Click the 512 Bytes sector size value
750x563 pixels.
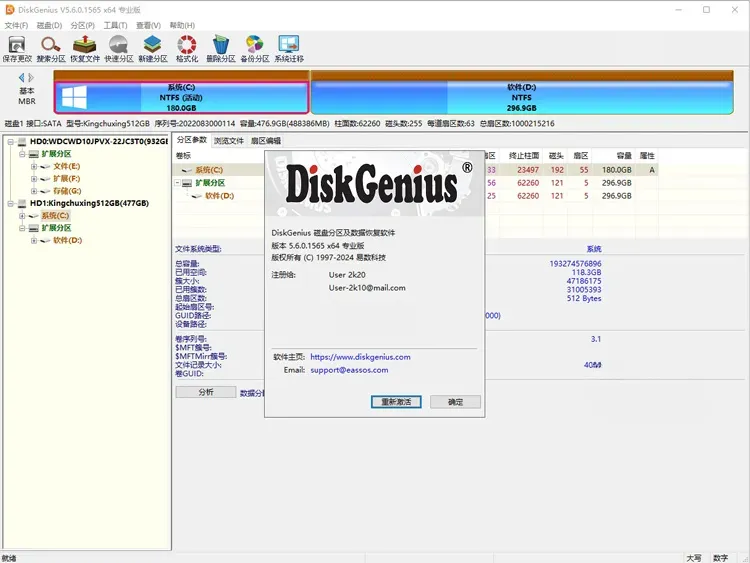pos(584,298)
